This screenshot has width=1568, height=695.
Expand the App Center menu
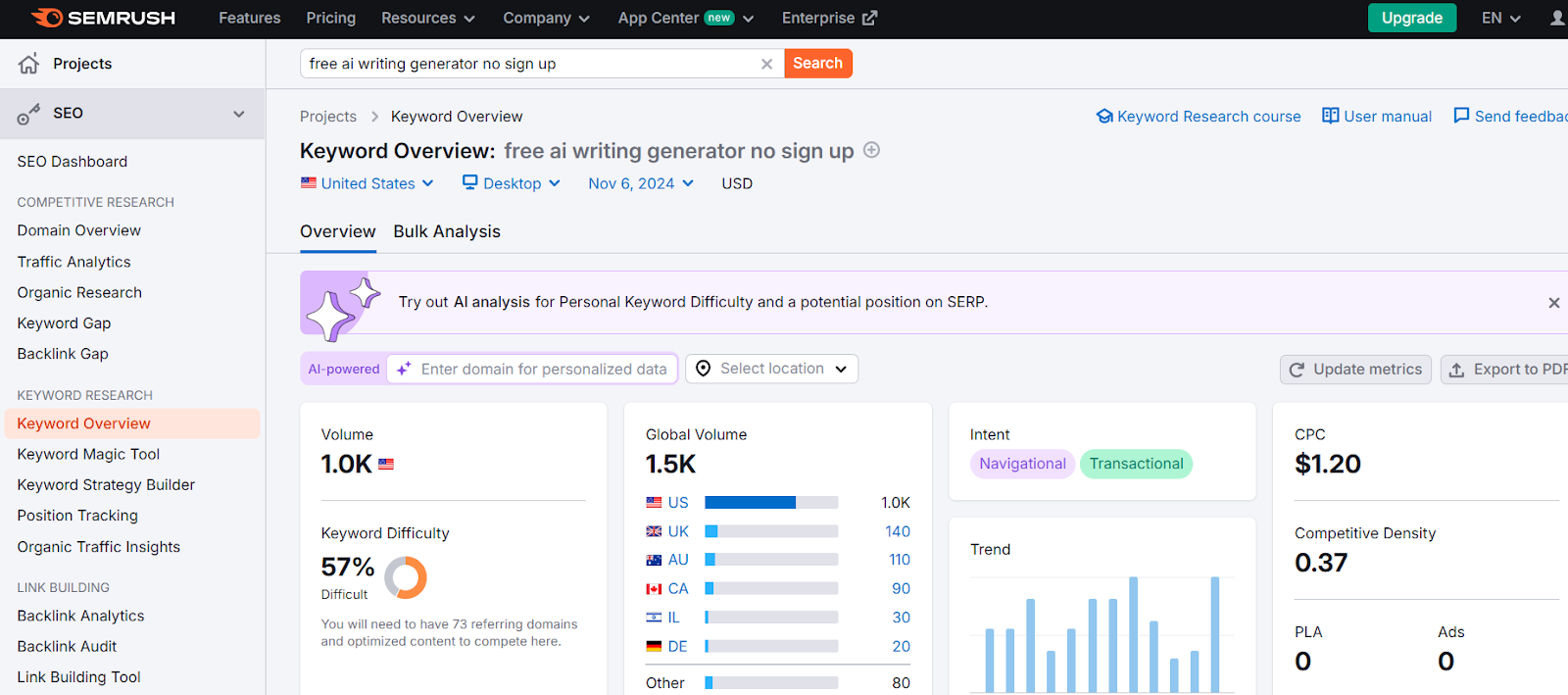point(686,18)
